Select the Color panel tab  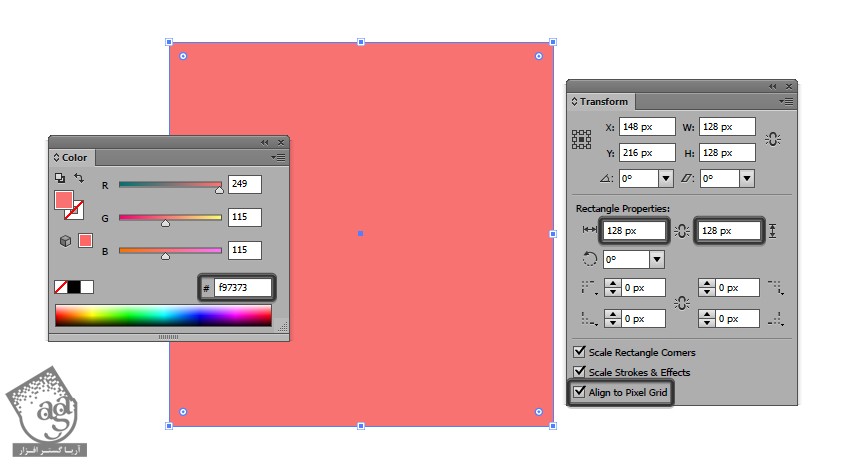[72, 157]
